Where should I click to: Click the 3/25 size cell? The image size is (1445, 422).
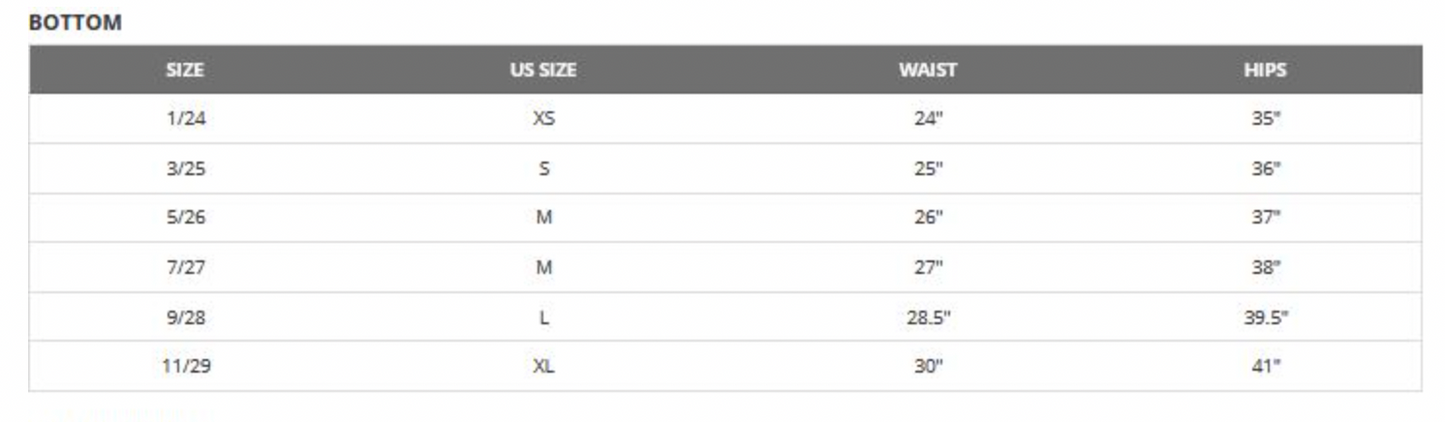185,168
